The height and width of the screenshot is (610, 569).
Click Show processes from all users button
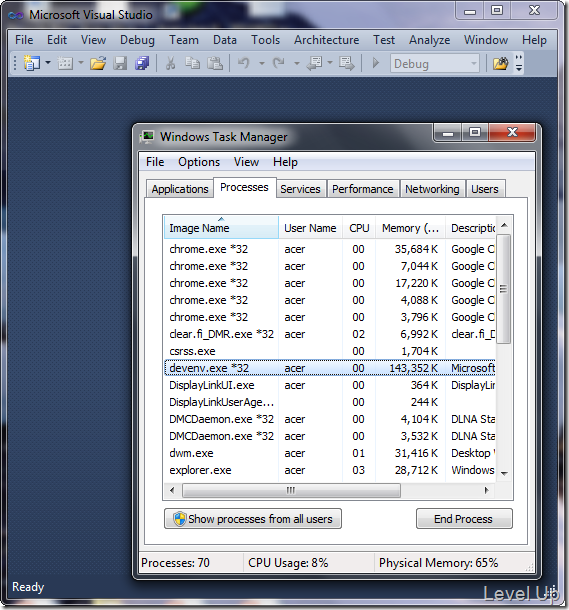pos(253,519)
